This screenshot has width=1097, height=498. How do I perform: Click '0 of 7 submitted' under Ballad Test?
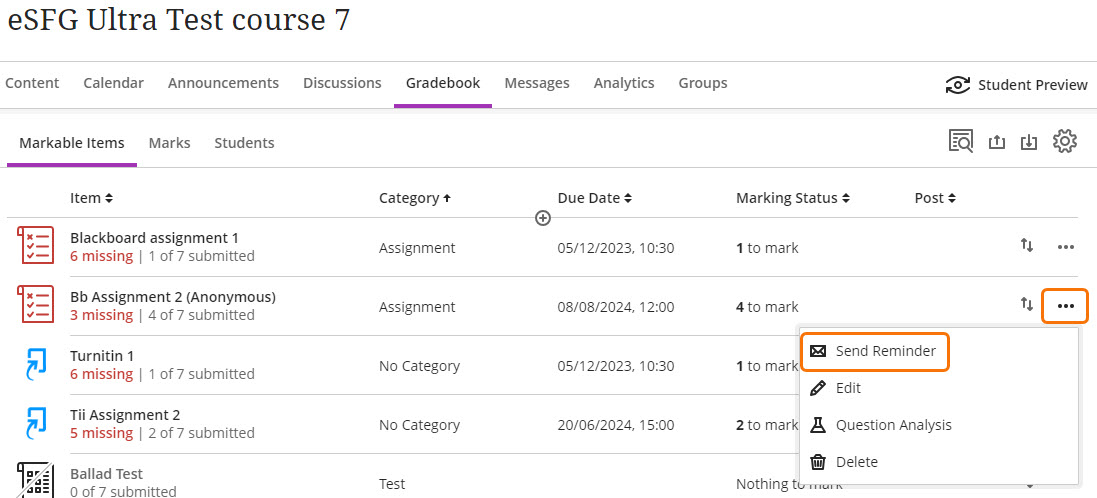pos(123,491)
